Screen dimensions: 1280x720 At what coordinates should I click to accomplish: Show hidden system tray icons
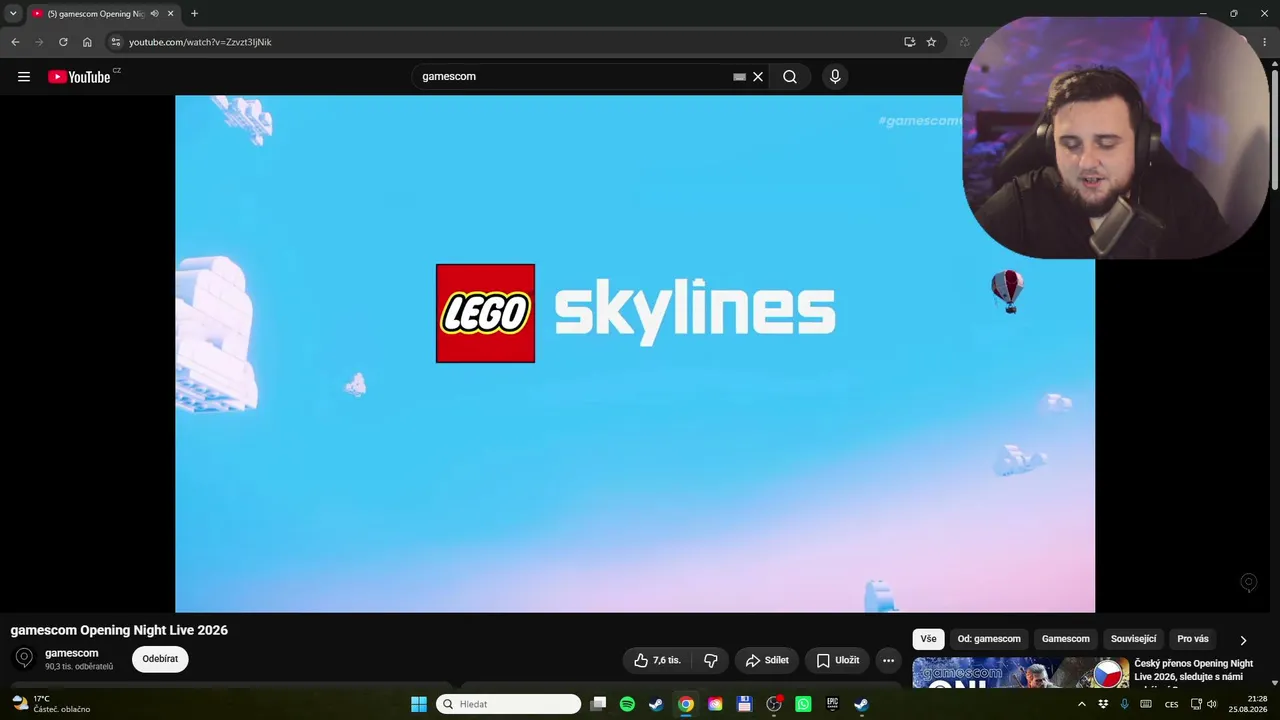[1081, 704]
